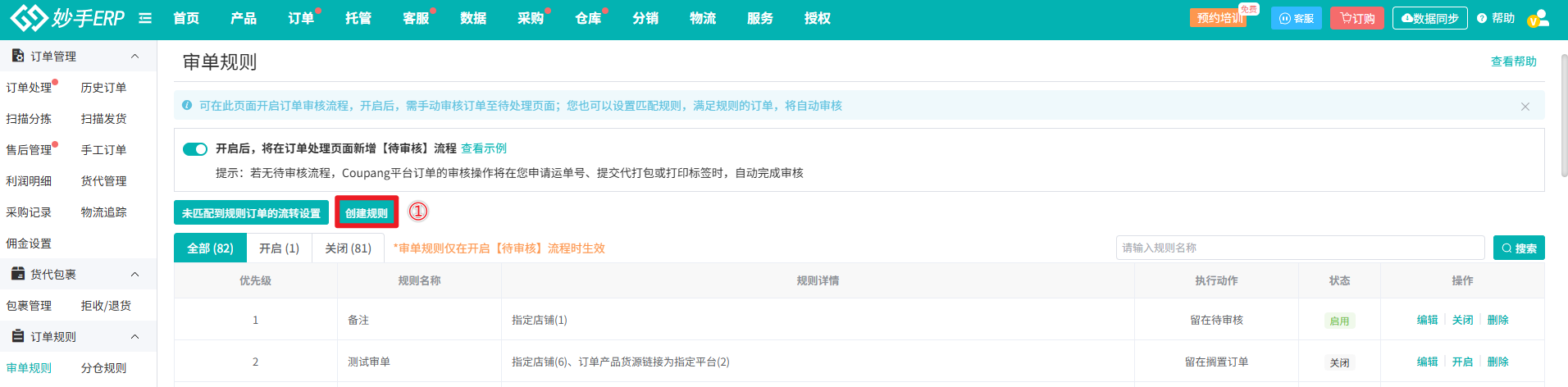Disable rule 1 via 关闭 link
Image resolution: width=1568 pixels, height=387 pixels.
1462,320
